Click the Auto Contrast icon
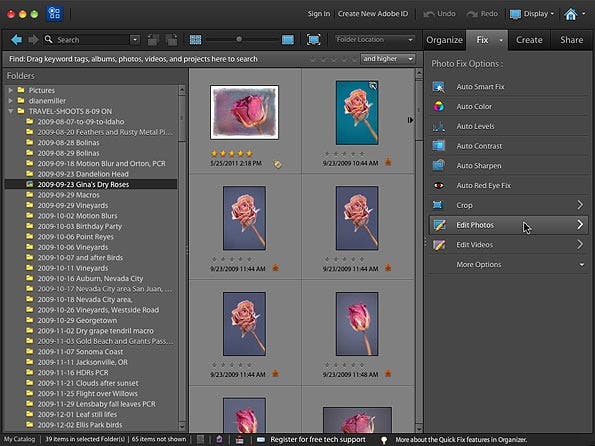595x446 pixels. pyautogui.click(x=439, y=146)
